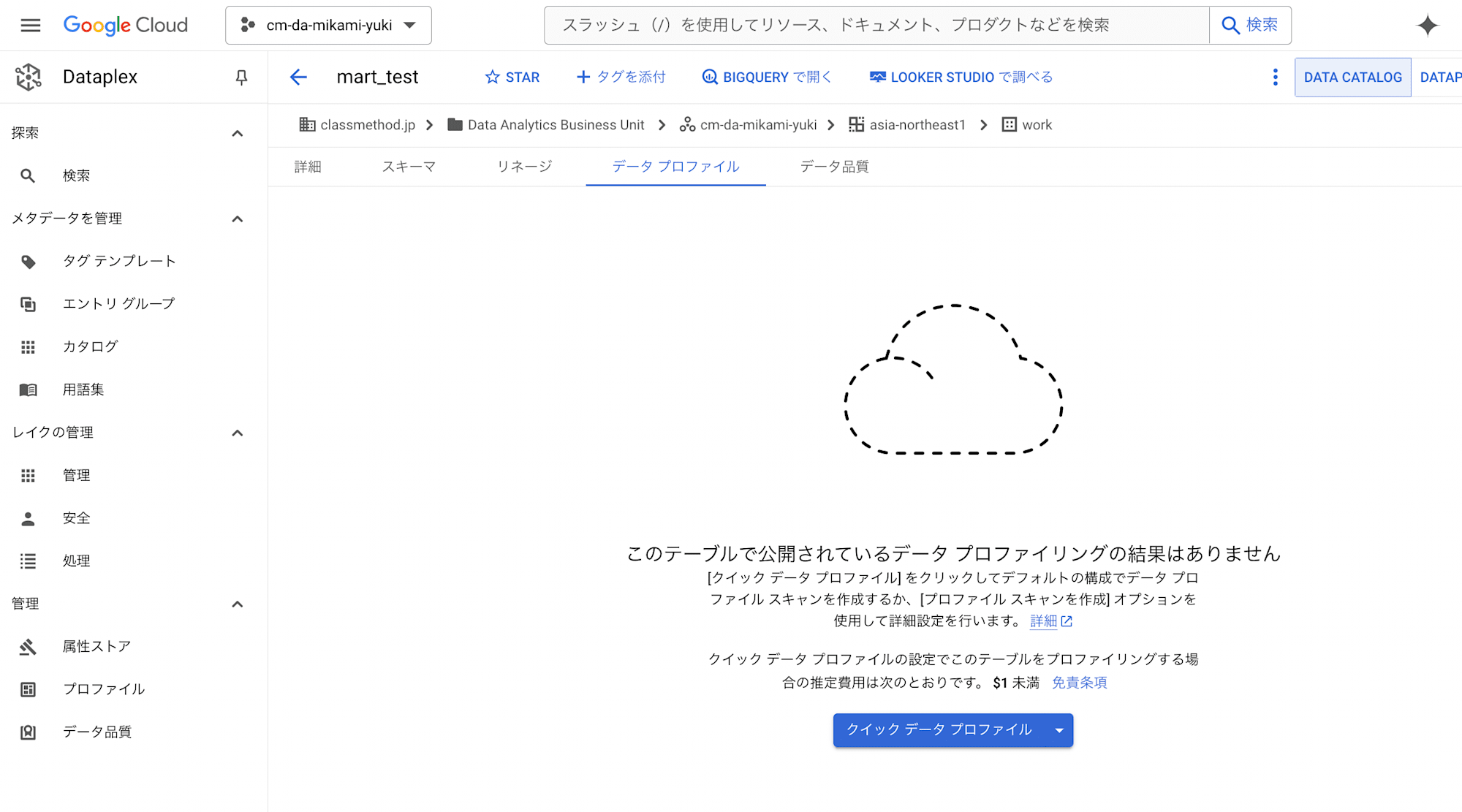Switch to the スキーマ tab

[407, 167]
